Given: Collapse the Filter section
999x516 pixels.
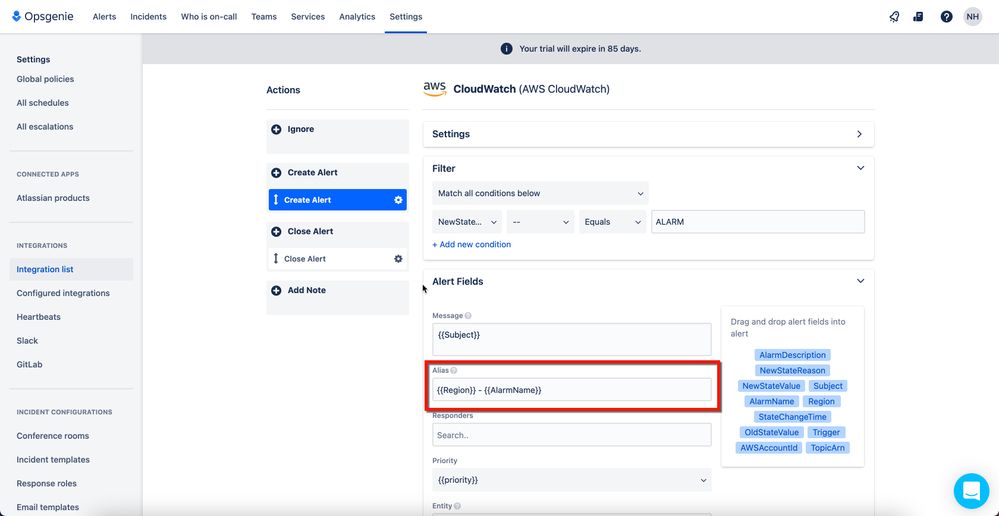Looking at the screenshot, I should [x=860, y=168].
